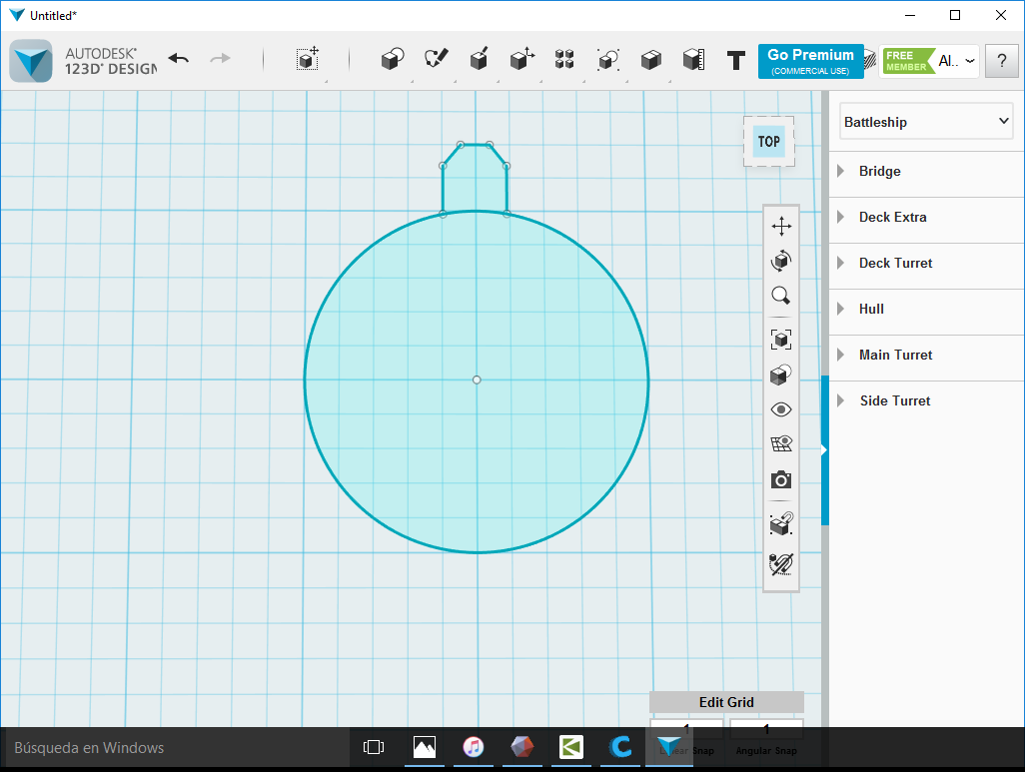Select the Zoom magnifier tool
The width and height of the screenshot is (1025, 772).
(x=781, y=295)
